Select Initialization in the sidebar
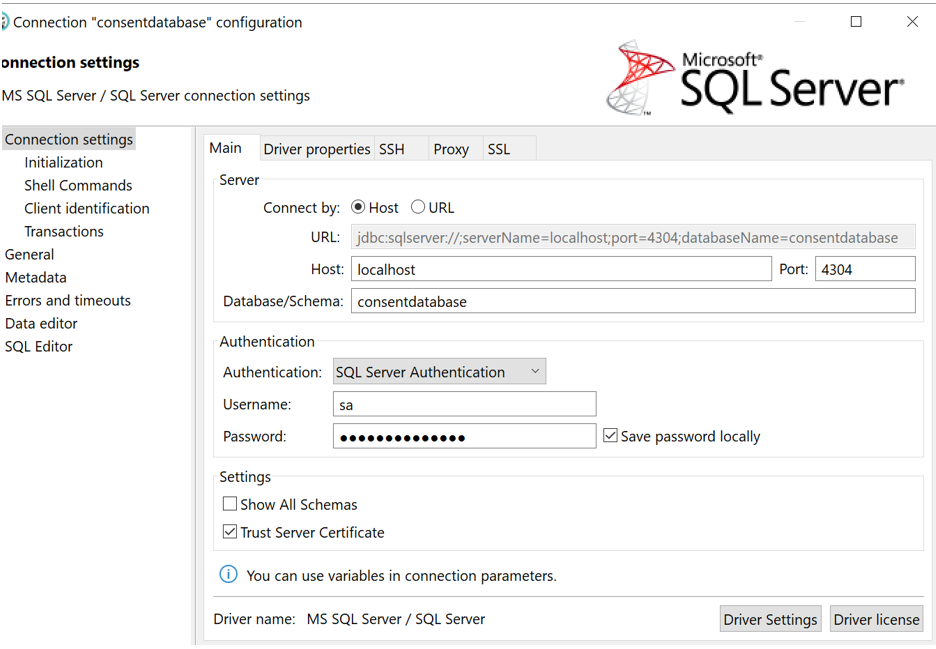 [x=64, y=161]
